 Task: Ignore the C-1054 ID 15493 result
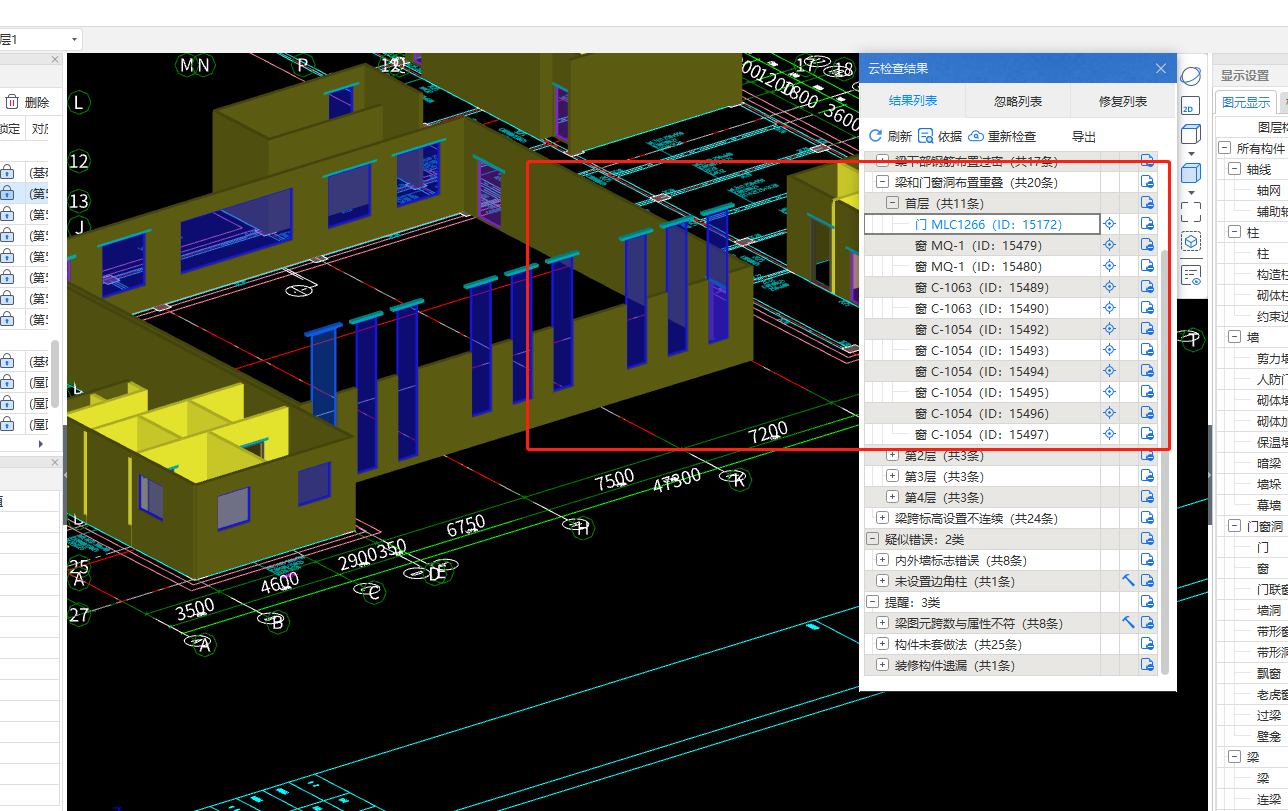click(1147, 350)
